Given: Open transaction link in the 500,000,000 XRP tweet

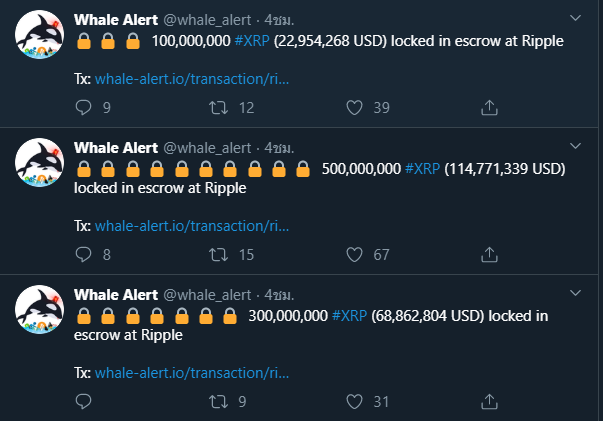Looking at the screenshot, I should [x=192, y=226].
